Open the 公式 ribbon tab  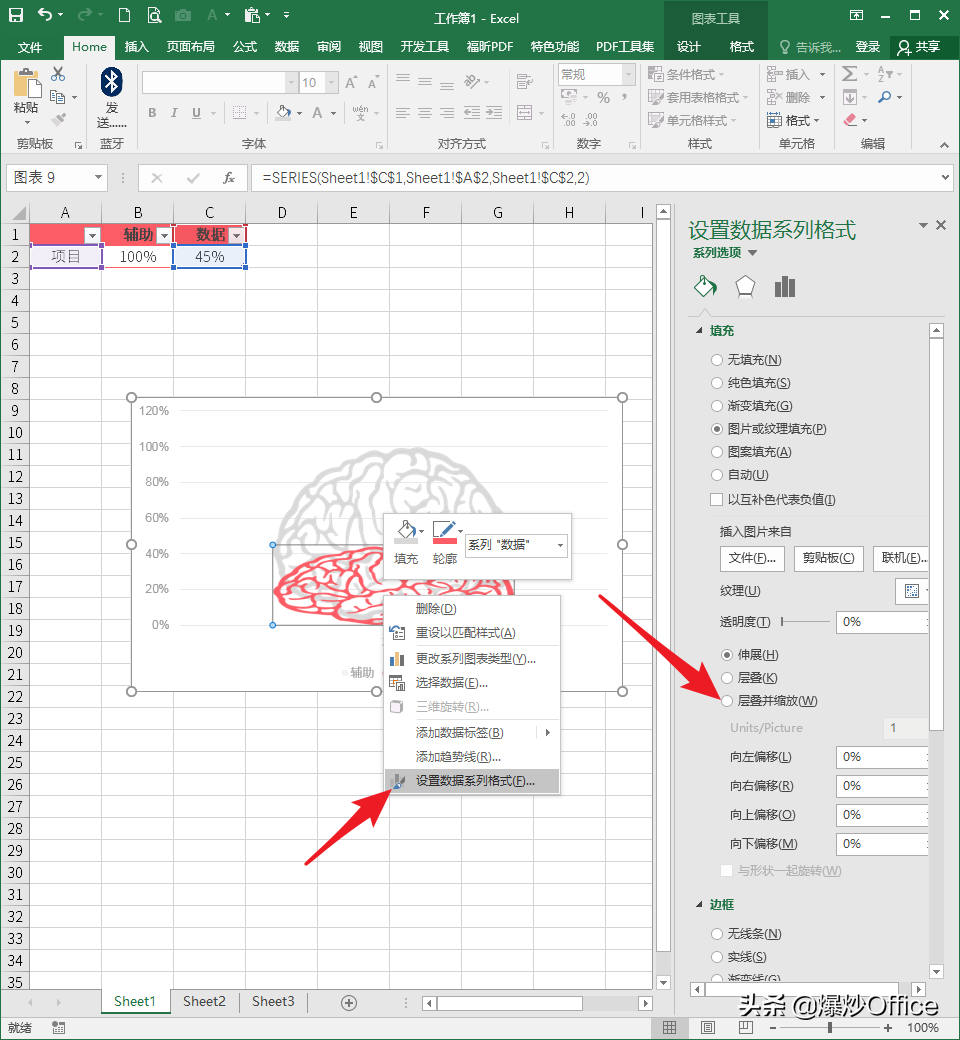tap(245, 46)
